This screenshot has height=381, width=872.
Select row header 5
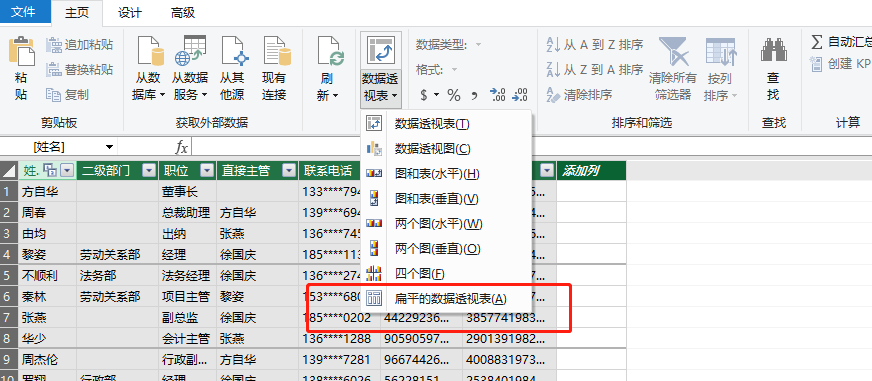point(8,275)
